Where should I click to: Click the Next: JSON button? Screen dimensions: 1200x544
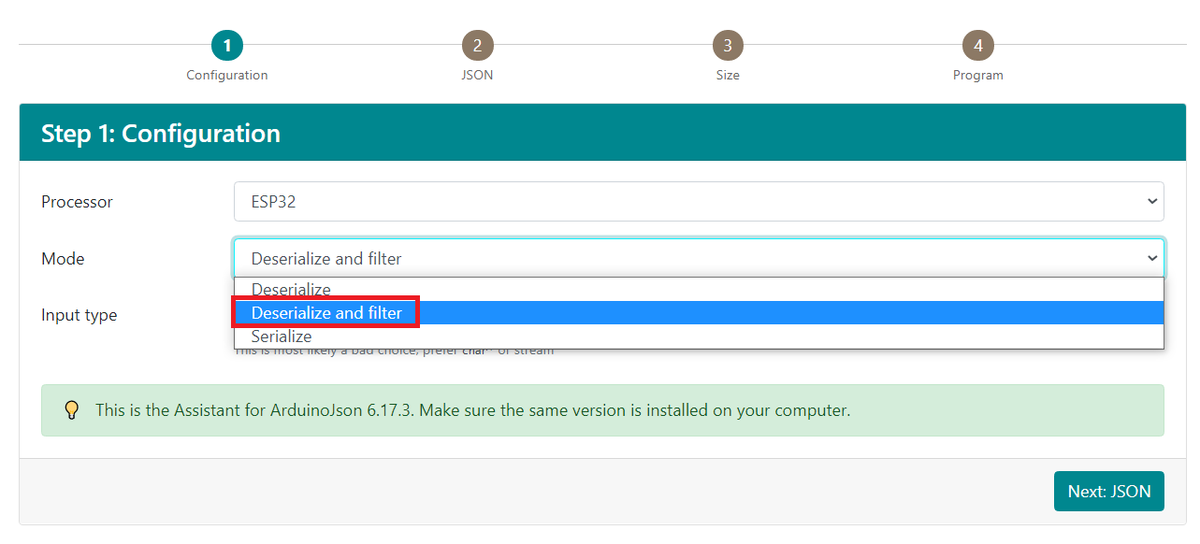[1109, 491]
